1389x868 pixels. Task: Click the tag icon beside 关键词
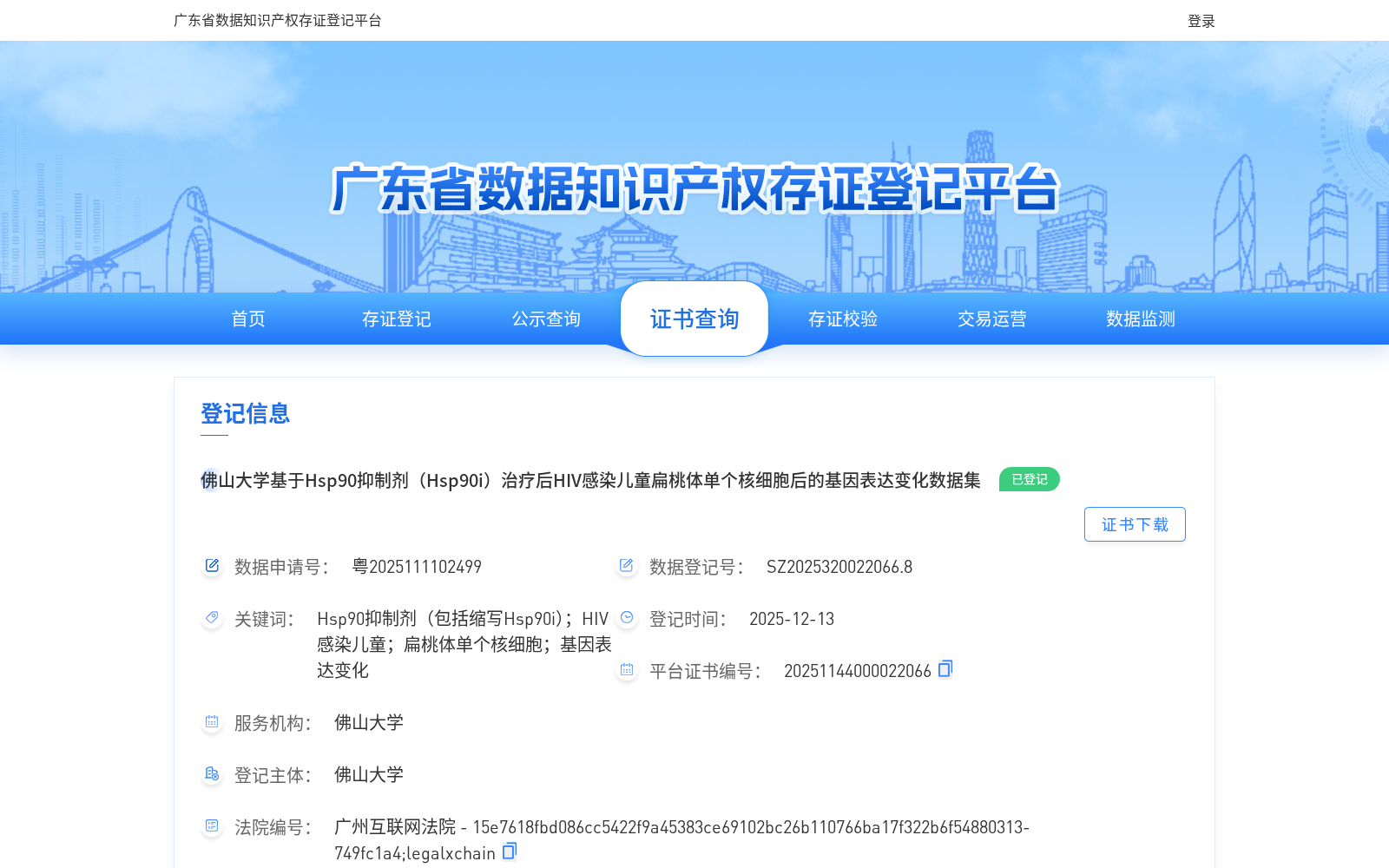(x=212, y=618)
